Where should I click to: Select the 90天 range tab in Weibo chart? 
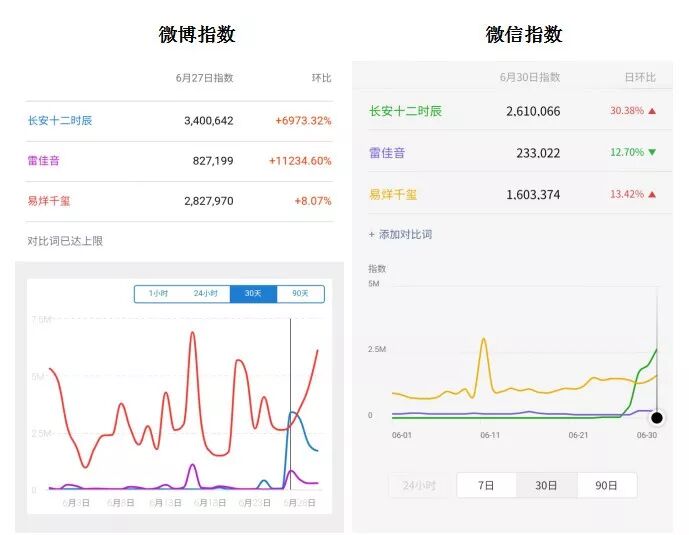[x=301, y=293]
